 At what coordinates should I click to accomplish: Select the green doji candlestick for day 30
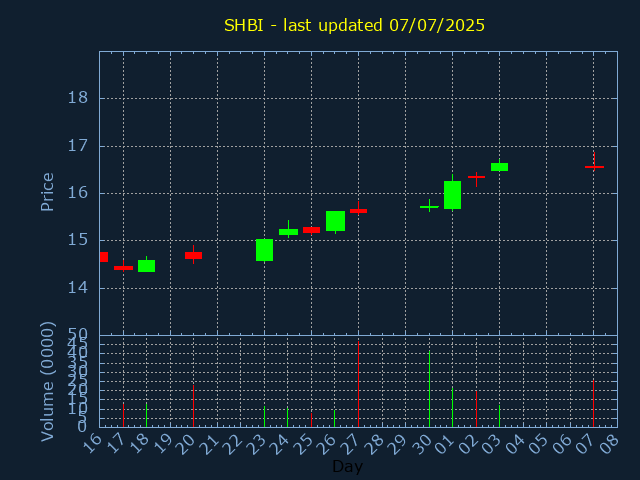[x=429, y=207]
